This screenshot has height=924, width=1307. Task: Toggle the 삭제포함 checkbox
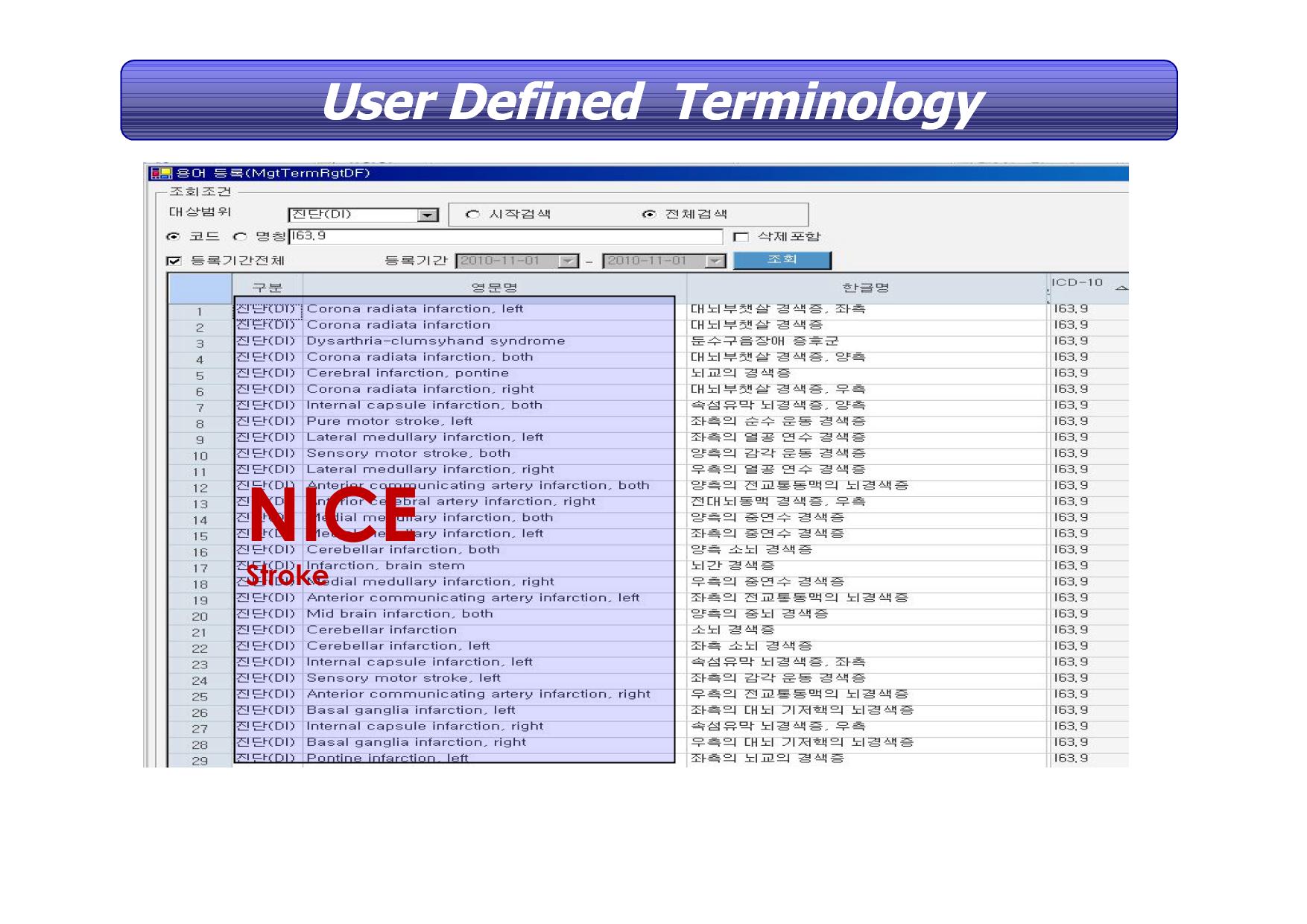tap(741, 237)
